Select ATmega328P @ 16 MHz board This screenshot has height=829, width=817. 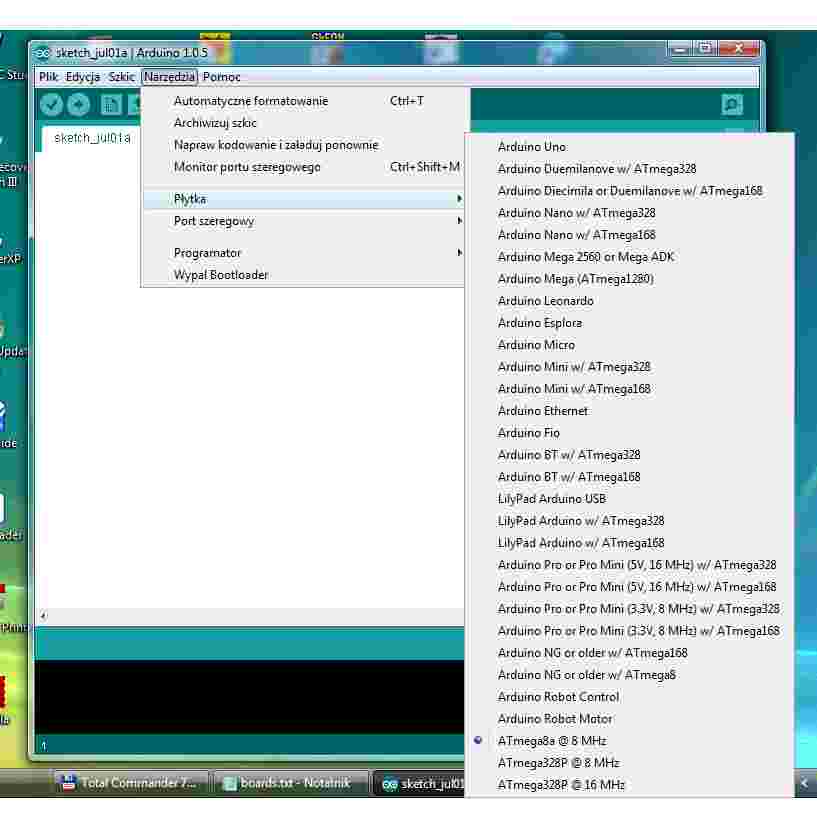[561, 785]
